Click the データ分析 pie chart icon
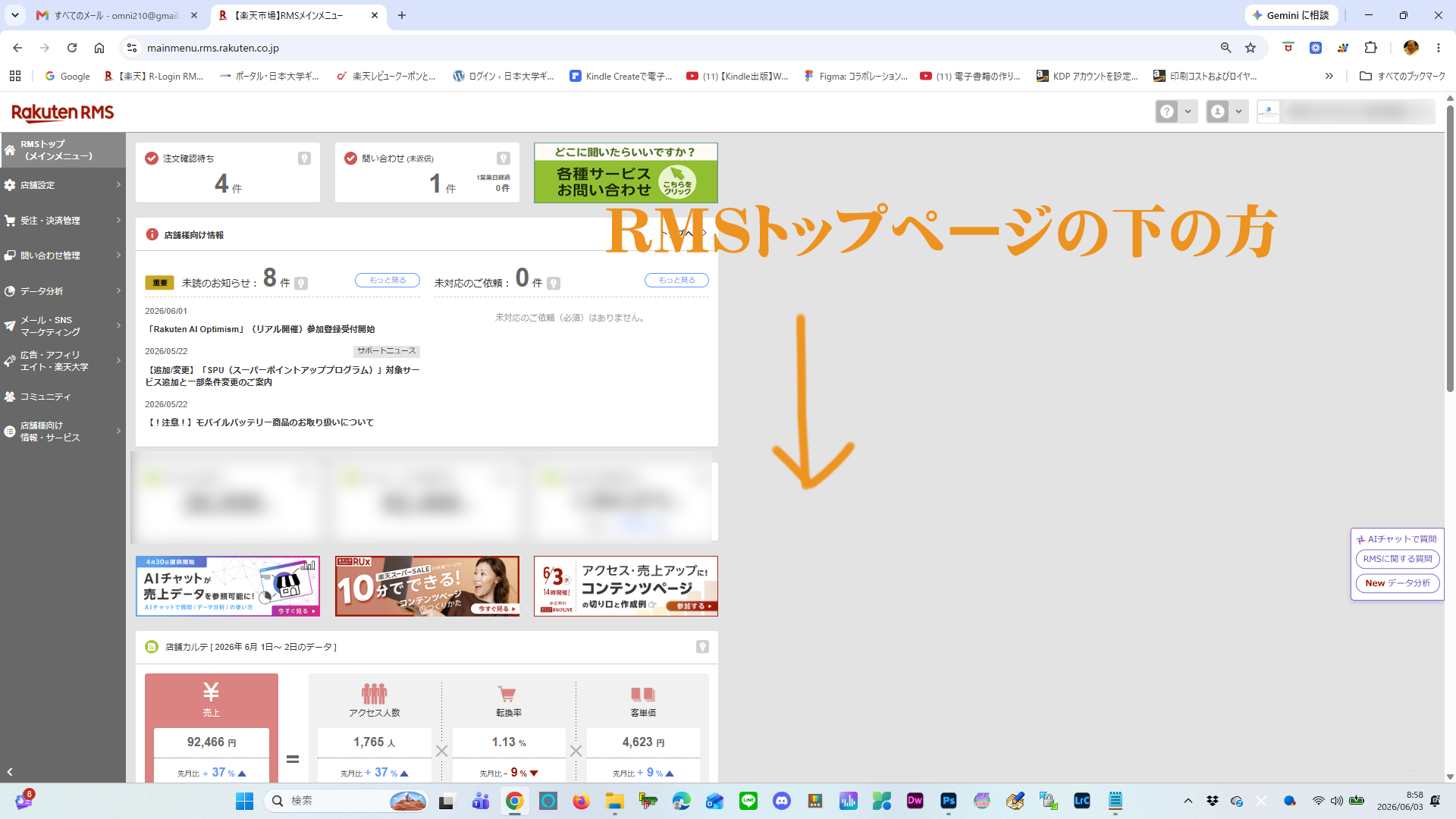The width and height of the screenshot is (1456, 819). (x=10, y=291)
